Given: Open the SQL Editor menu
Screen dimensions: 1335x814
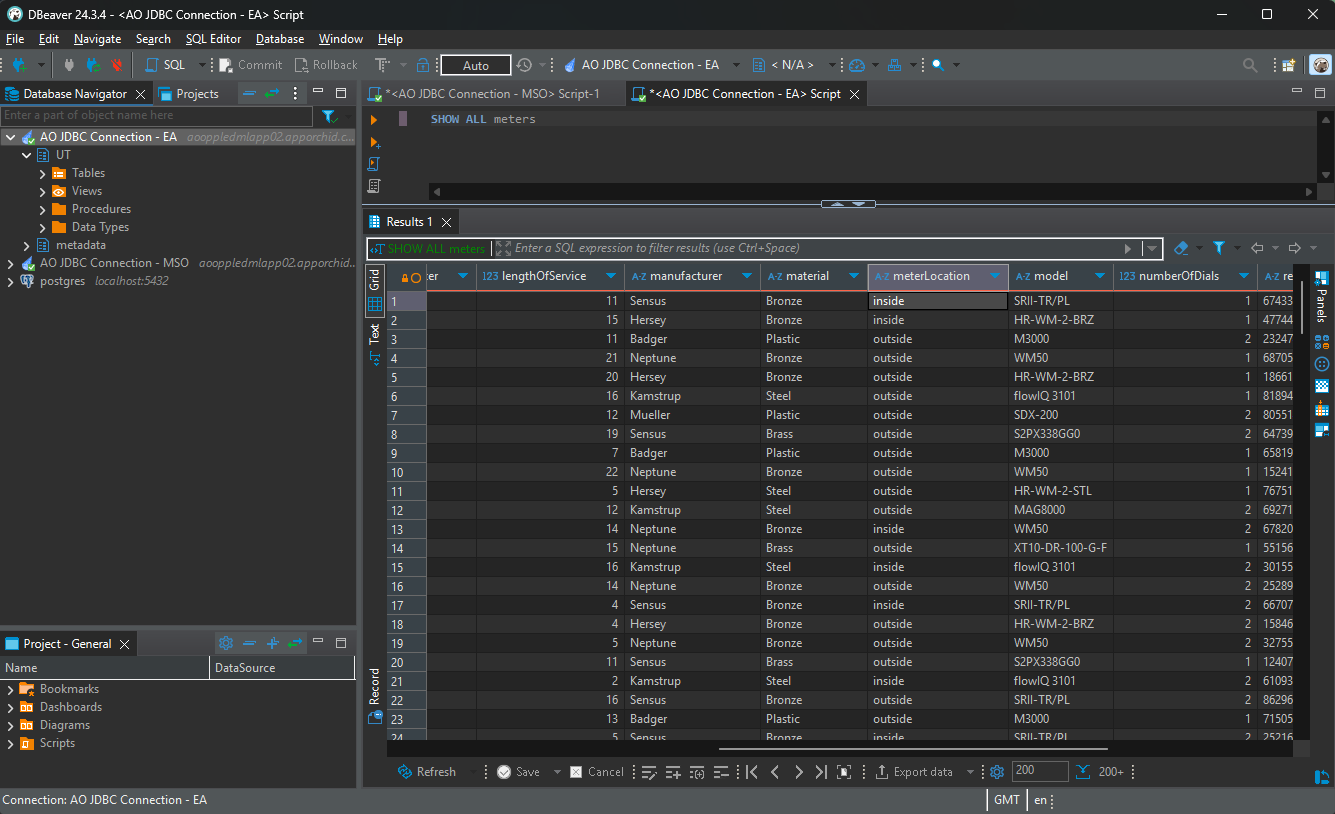Looking at the screenshot, I should [213, 39].
